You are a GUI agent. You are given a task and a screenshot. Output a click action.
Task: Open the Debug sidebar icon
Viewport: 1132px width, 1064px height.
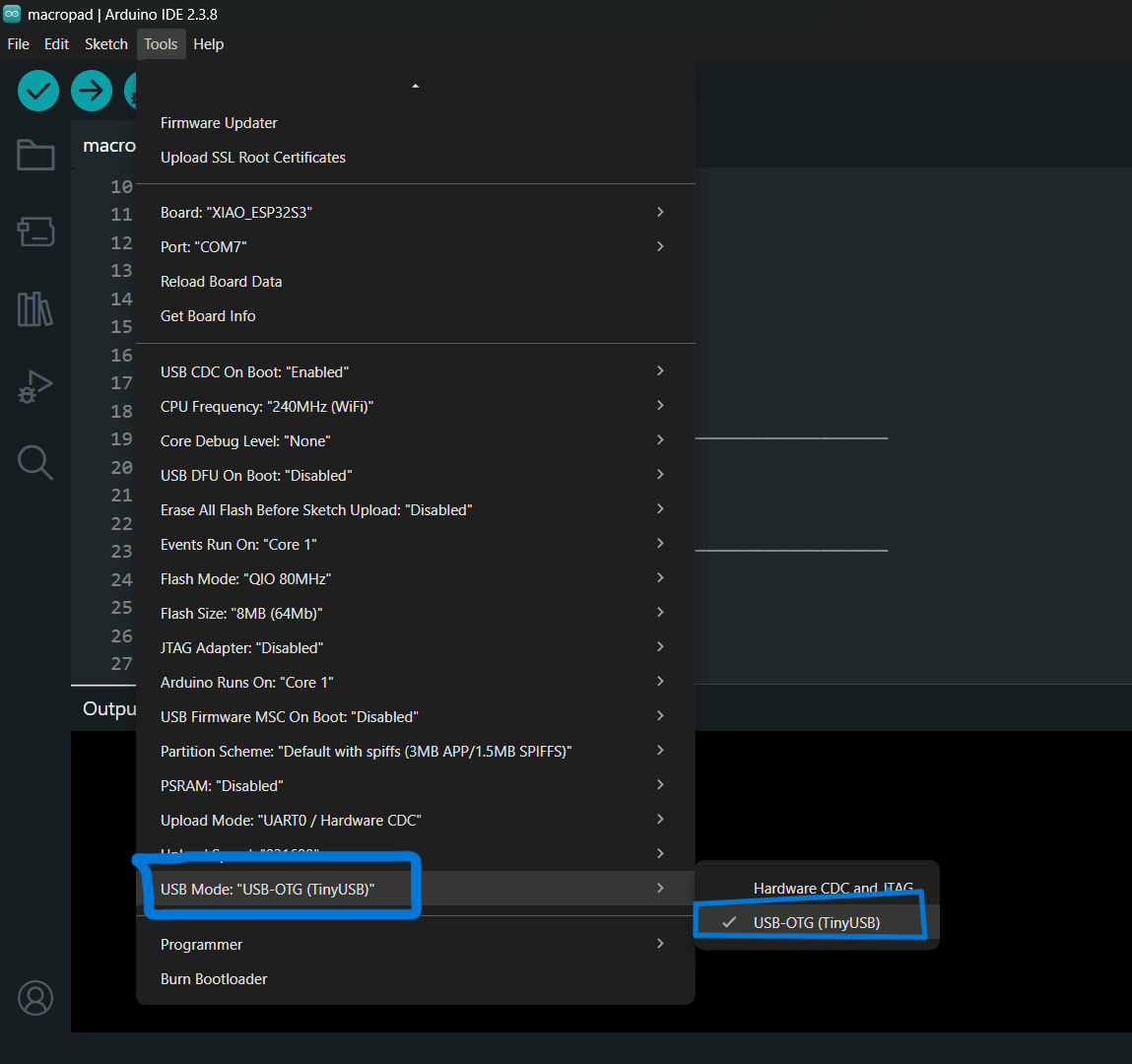click(x=35, y=386)
